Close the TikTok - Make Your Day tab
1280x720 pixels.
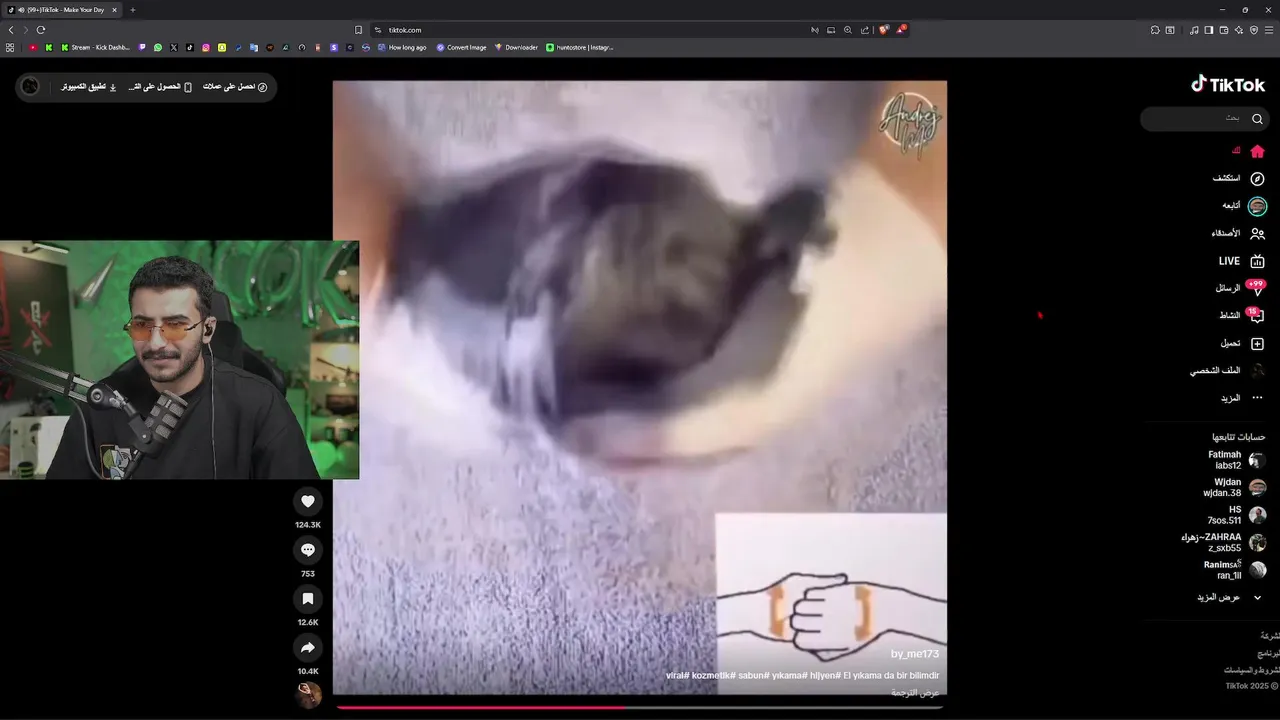[115, 10]
